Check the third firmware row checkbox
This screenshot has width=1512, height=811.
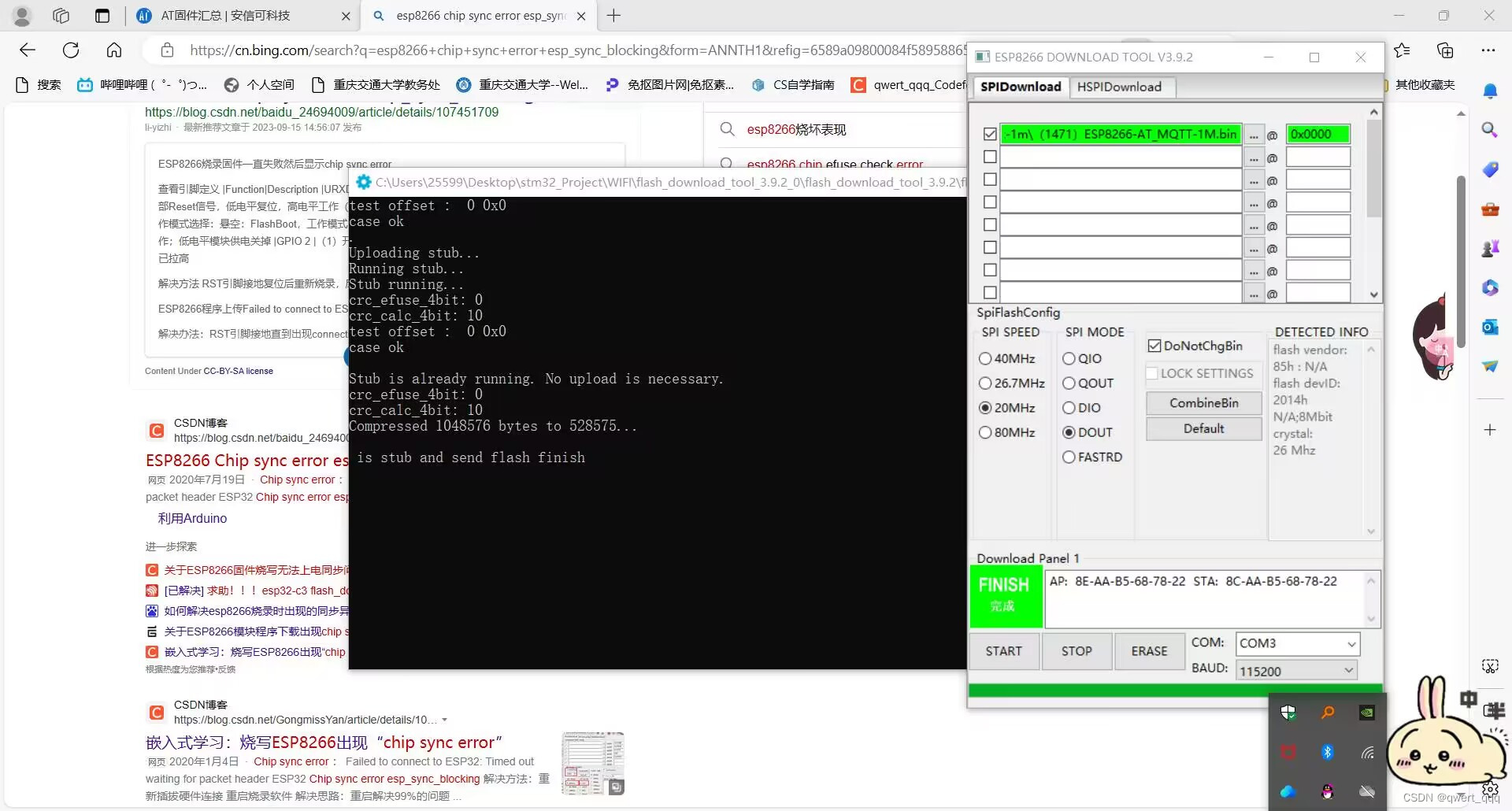click(x=991, y=180)
